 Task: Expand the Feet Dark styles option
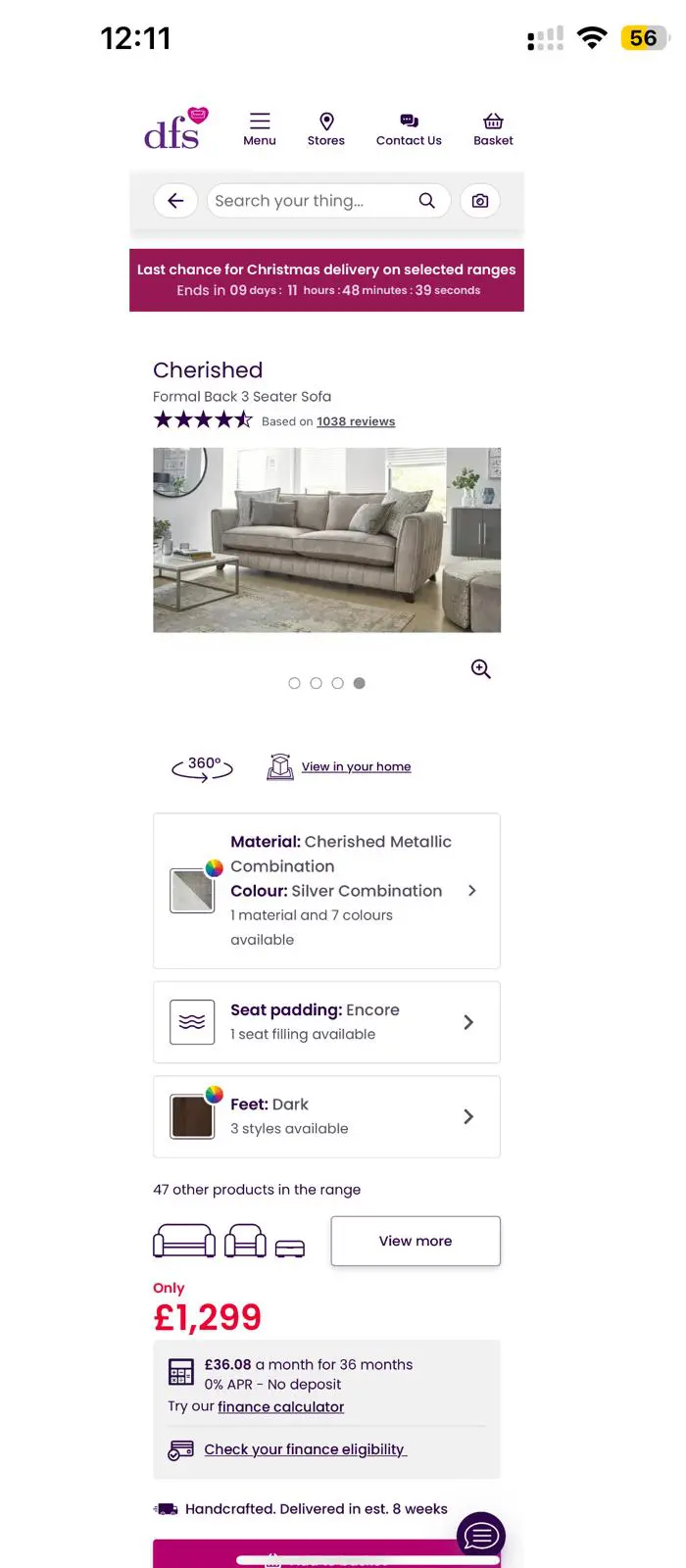click(326, 1117)
